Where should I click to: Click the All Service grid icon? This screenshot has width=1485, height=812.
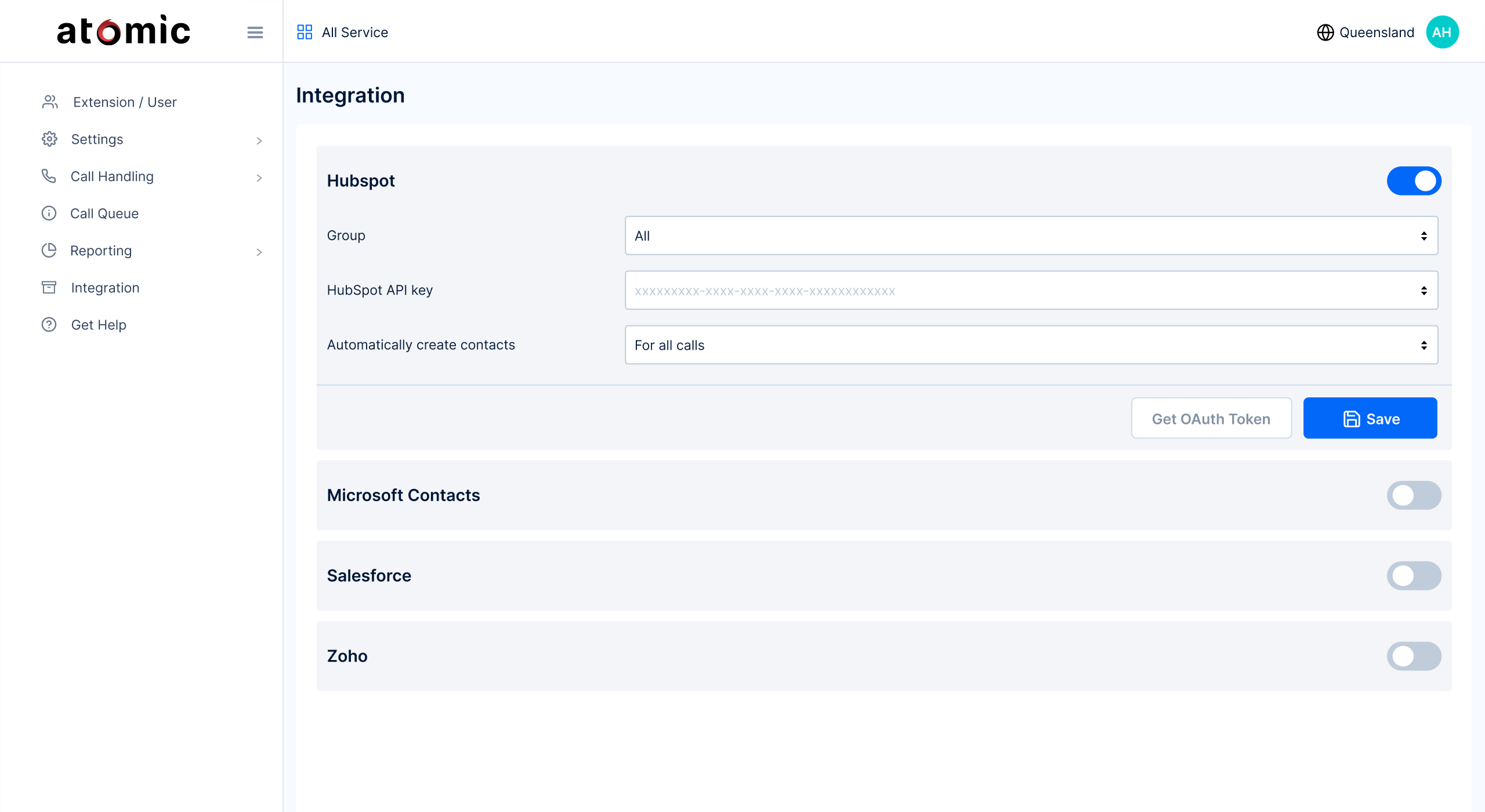pos(305,32)
